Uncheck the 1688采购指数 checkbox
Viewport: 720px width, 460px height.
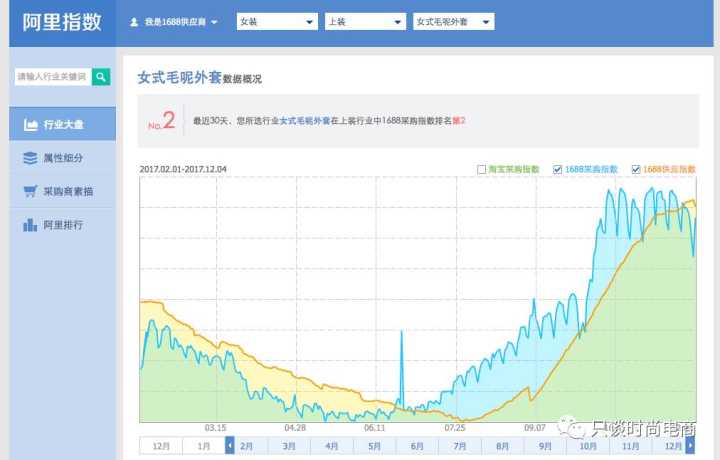coord(557,169)
